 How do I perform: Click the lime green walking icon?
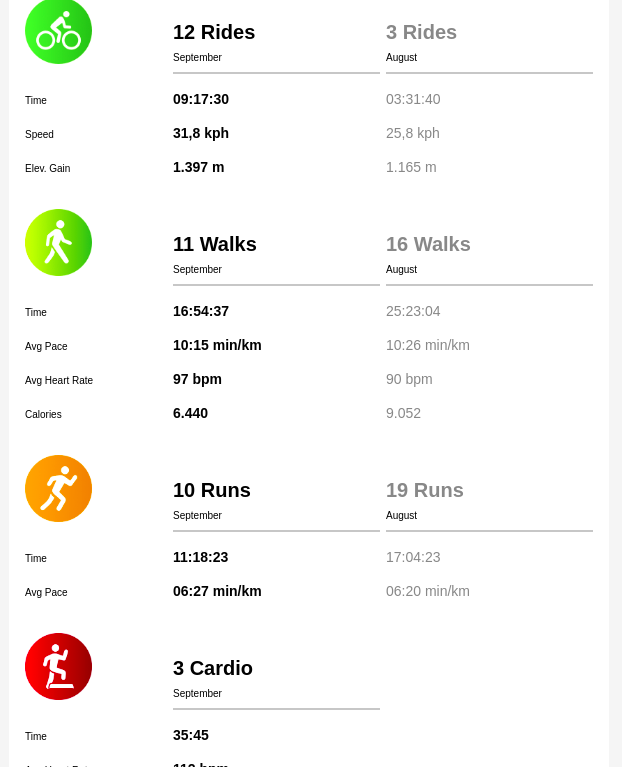[x=58, y=242]
